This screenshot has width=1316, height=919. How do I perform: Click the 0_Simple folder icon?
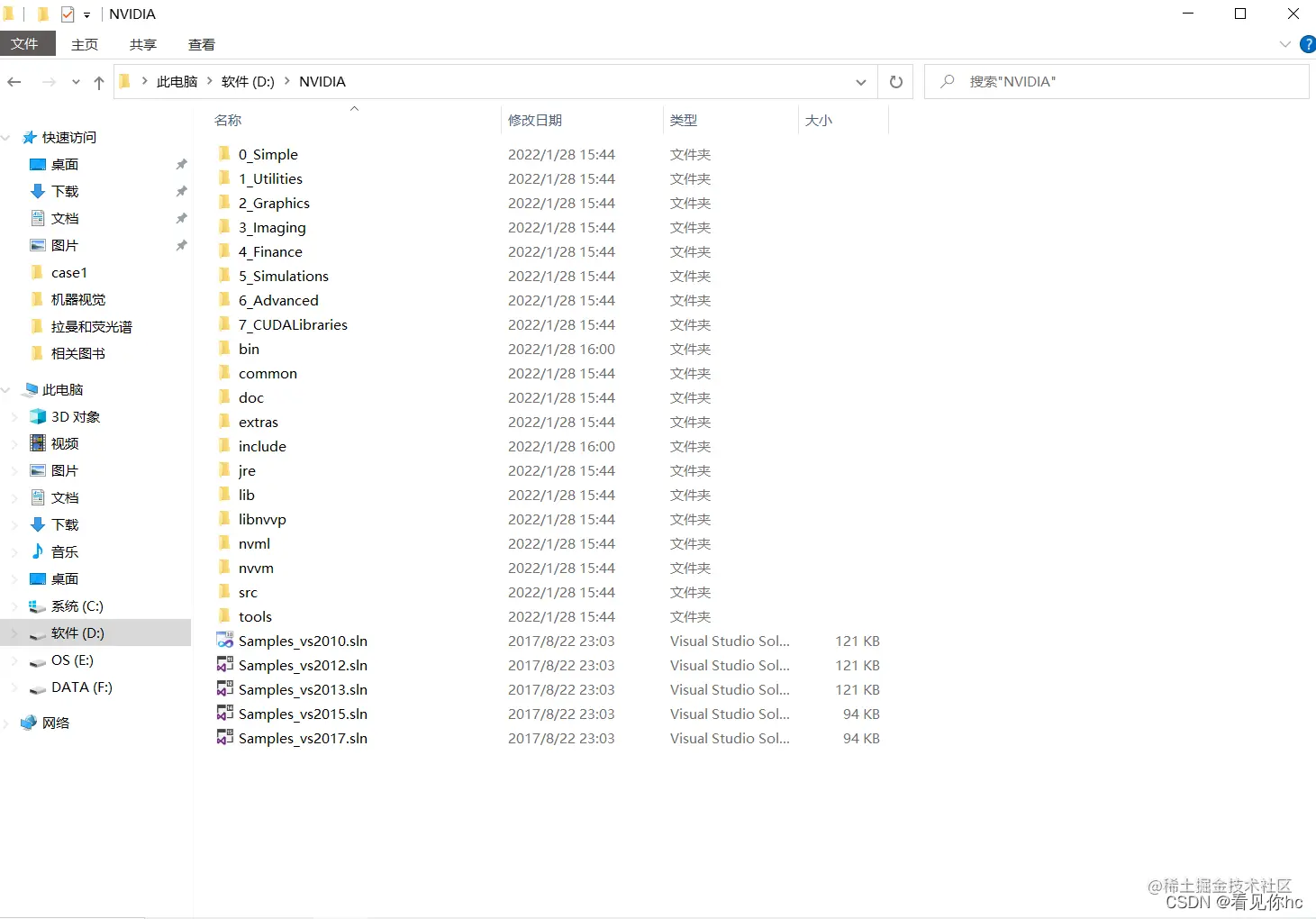225,154
